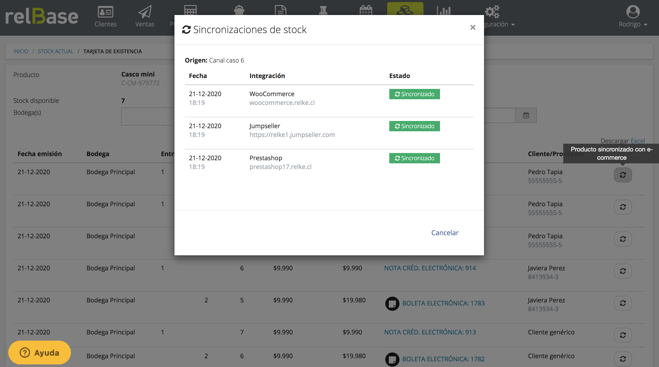The image size is (659, 367).
Task: Open the https://relke1.jumpseller.com link
Action: (x=292, y=135)
